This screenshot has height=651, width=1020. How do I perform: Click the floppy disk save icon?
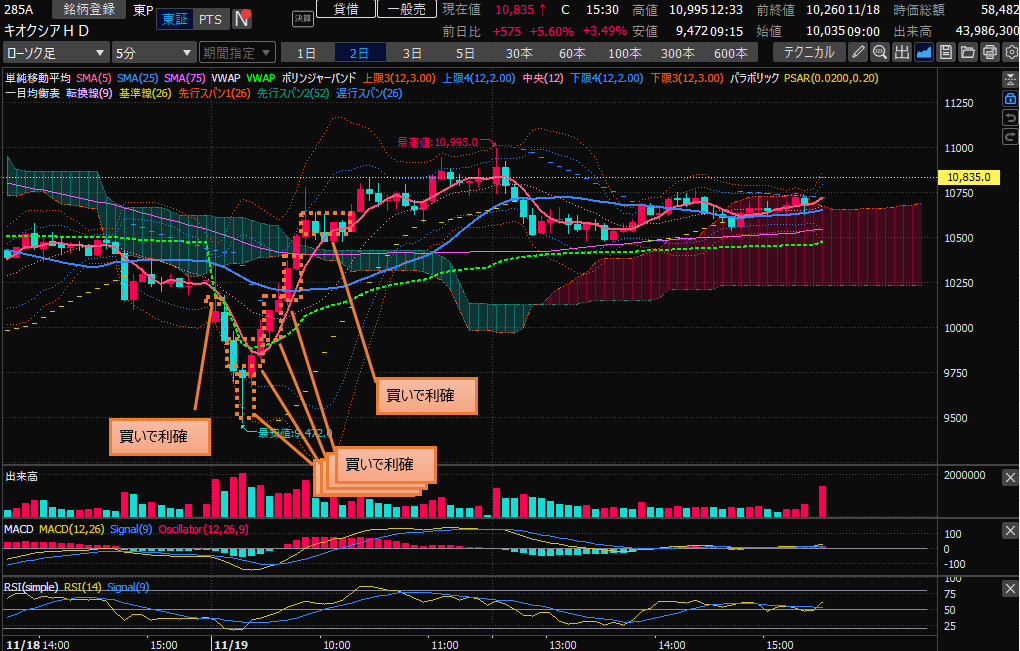click(945, 52)
